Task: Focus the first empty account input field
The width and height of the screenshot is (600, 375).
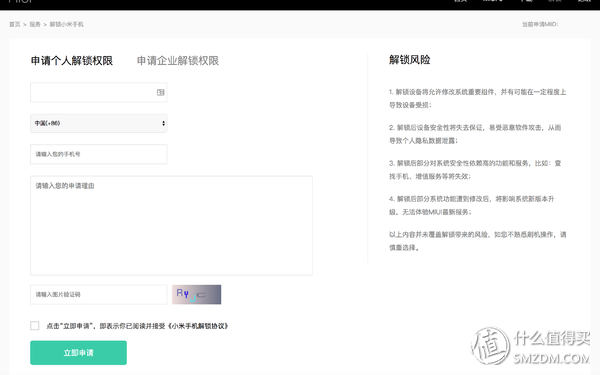Action: tap(99, 92)
